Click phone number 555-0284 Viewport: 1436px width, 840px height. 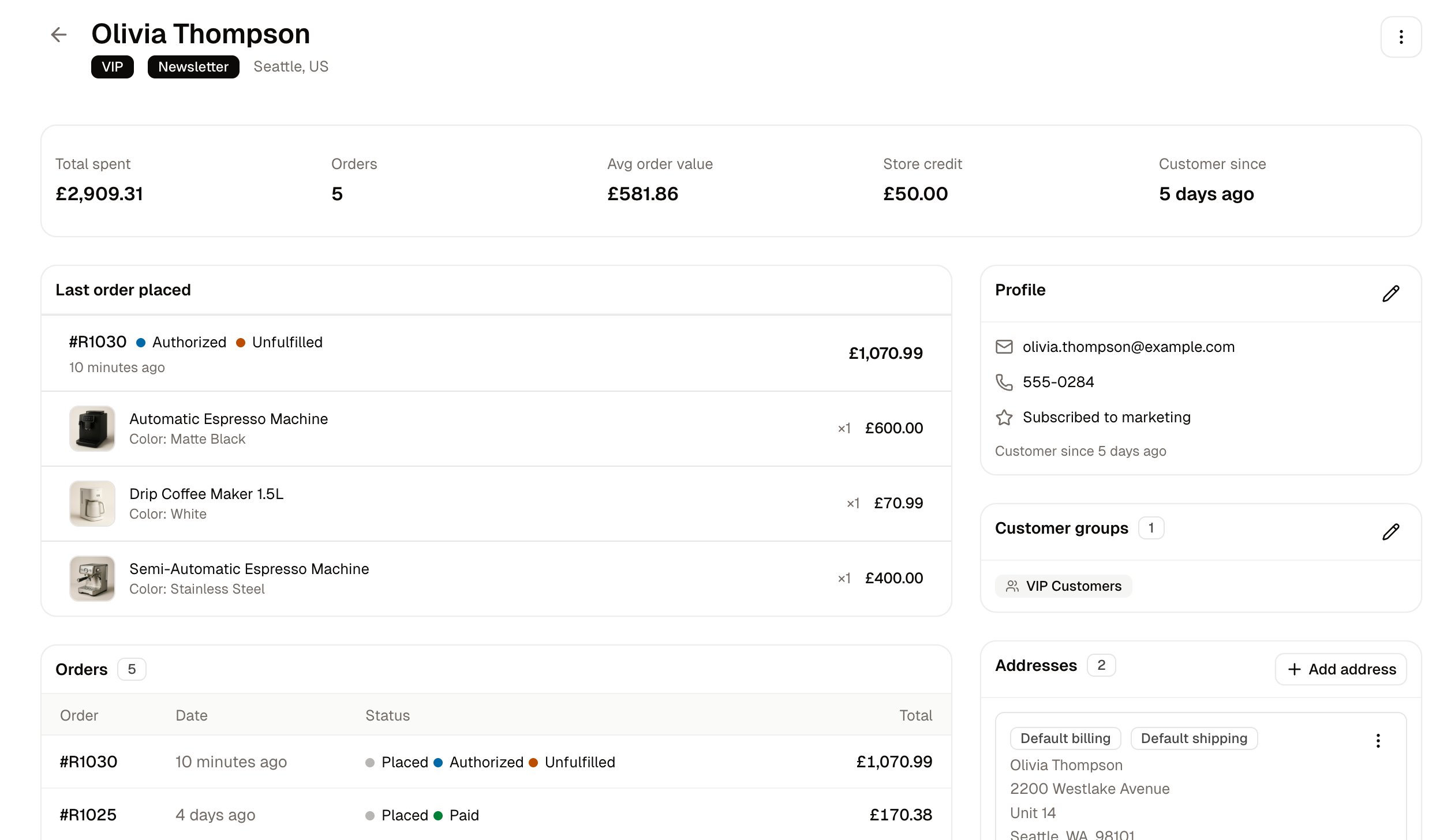(1058, 382)
